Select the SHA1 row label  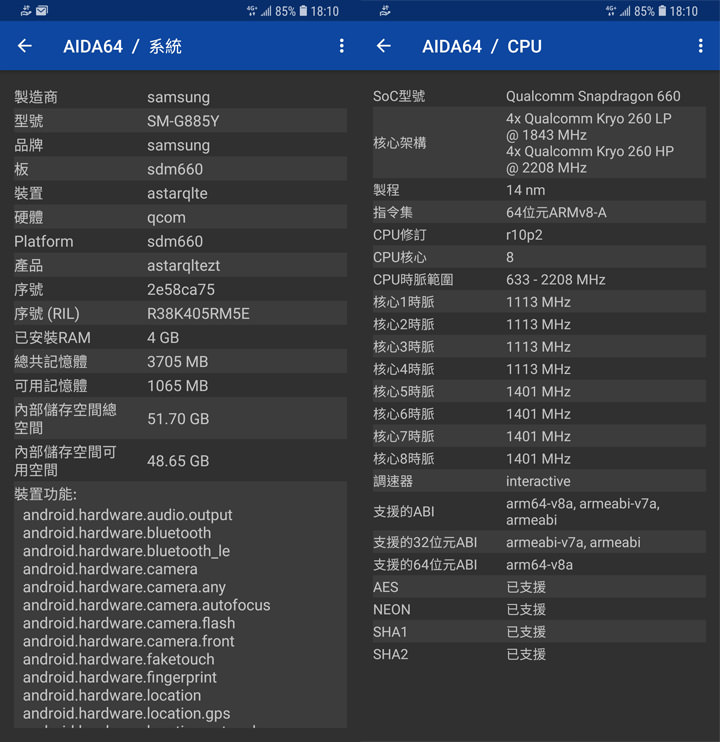(x=390, y=632)
